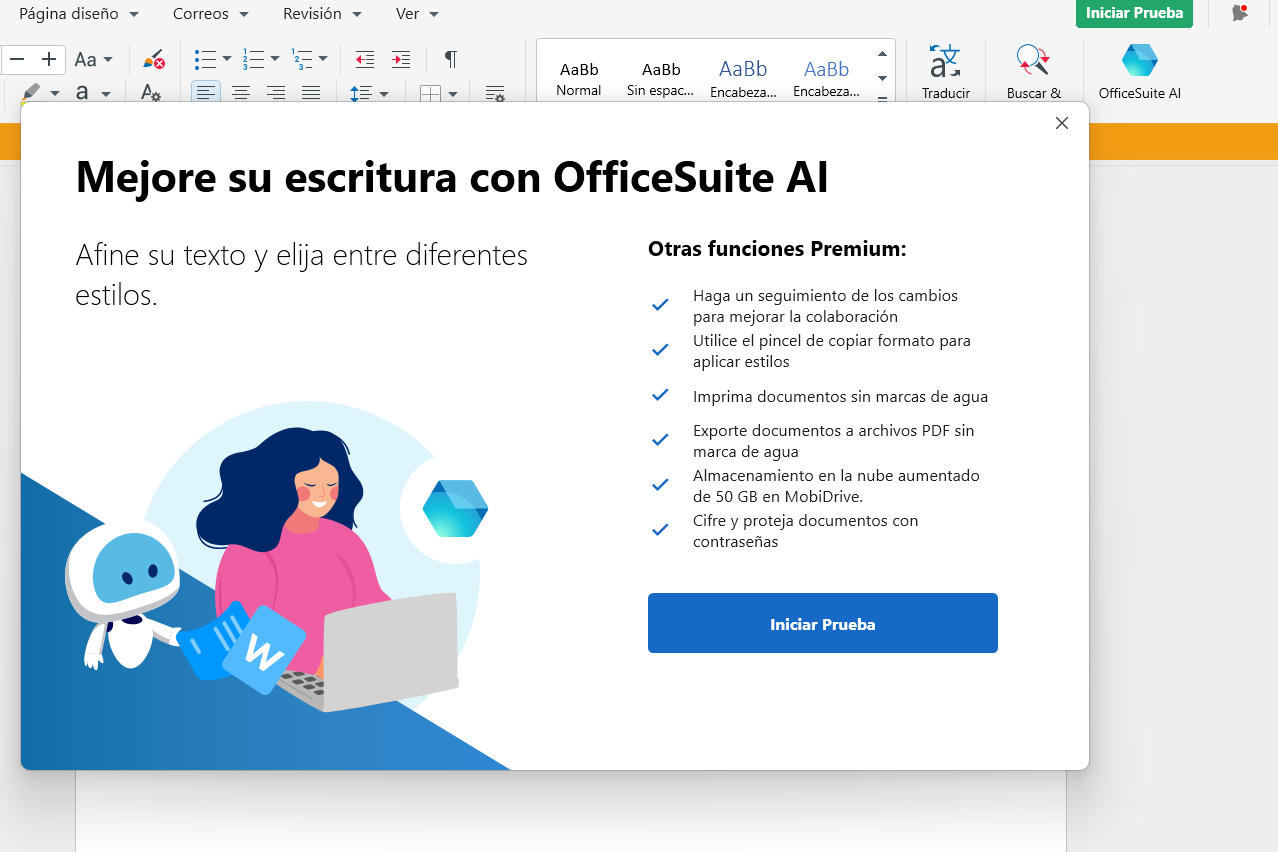The width and height of the screenshot is (1278, 852).
Task: Justify text alignment
Action: (311, 92)
